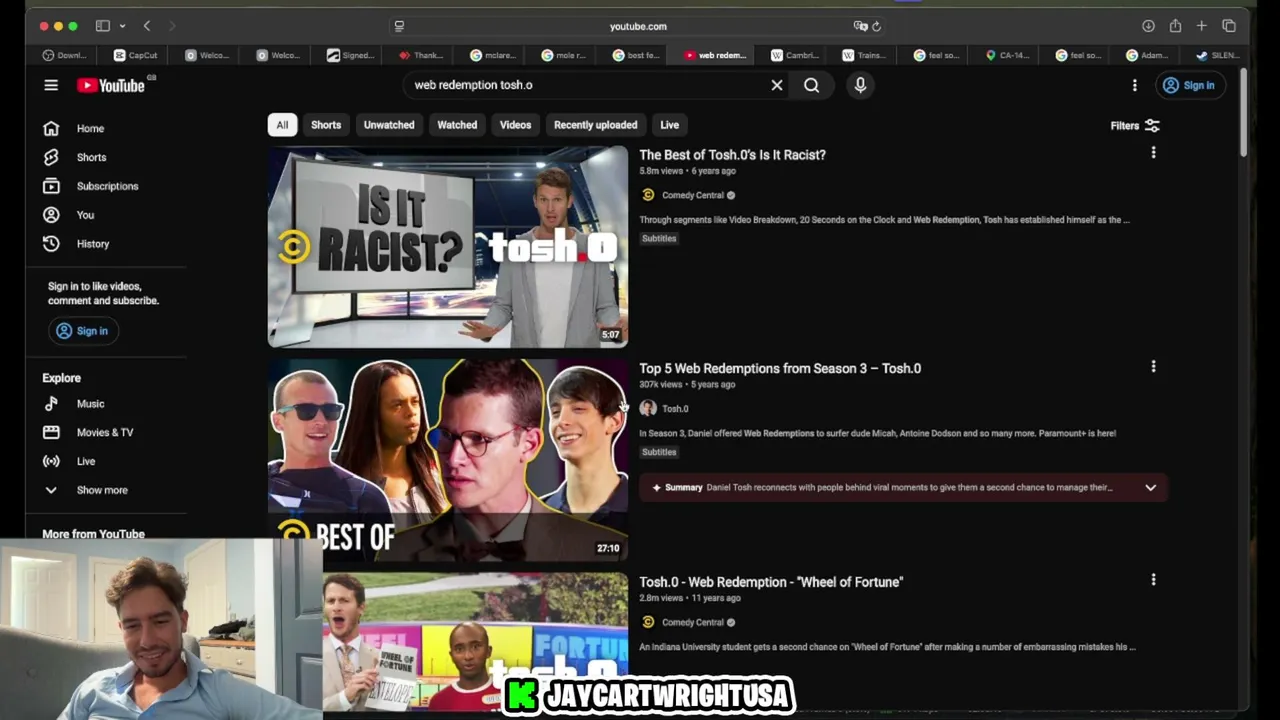This screenshot has width=1280, height=720.
Task: Click the translate icon in the address bar
Action: [859, 26]
